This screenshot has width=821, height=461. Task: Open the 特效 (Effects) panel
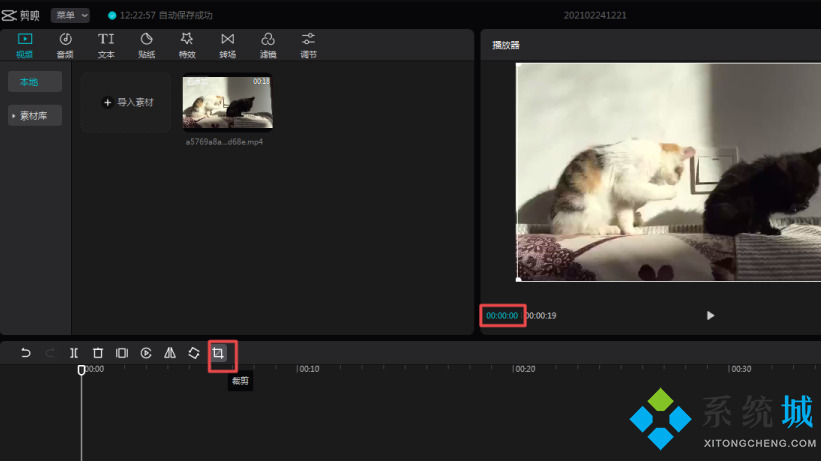point(186,45)
